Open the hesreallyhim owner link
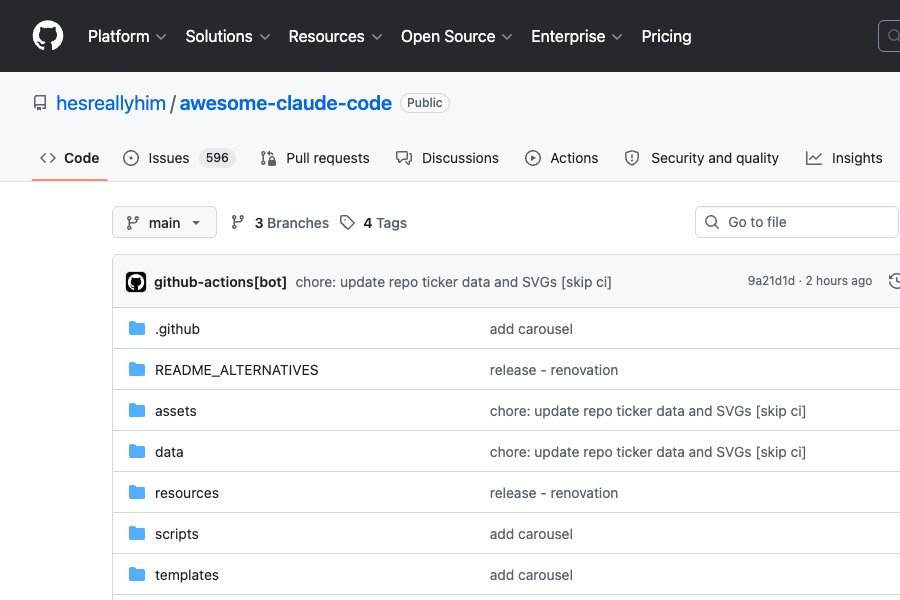The image size is (900, 600). tap(111, 103)
